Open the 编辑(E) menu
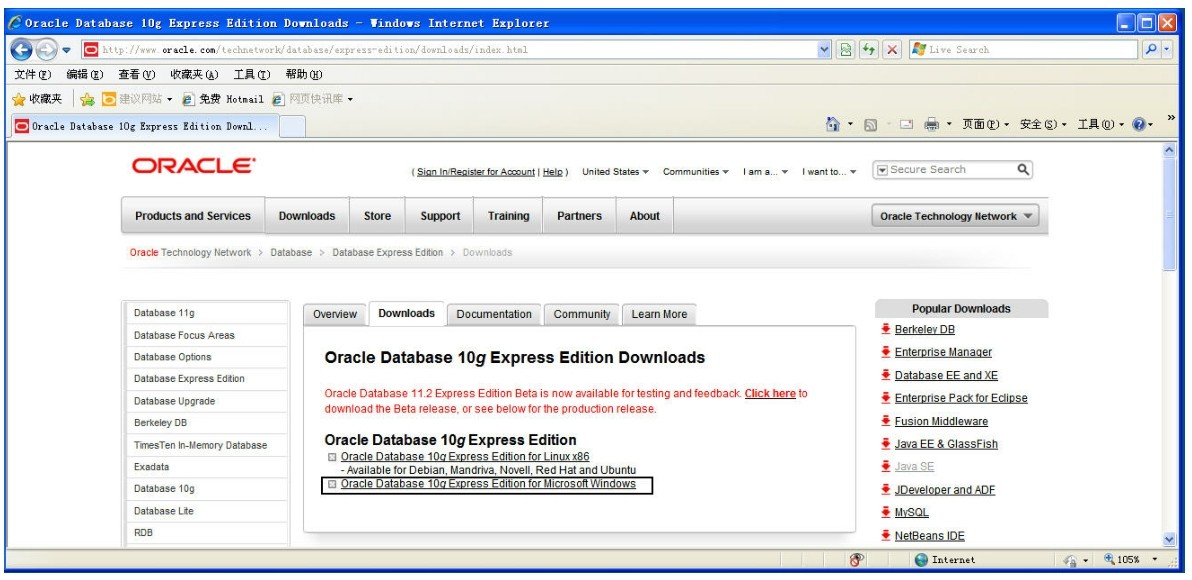This screenshot has width=1192, height=580. [84, 74]
